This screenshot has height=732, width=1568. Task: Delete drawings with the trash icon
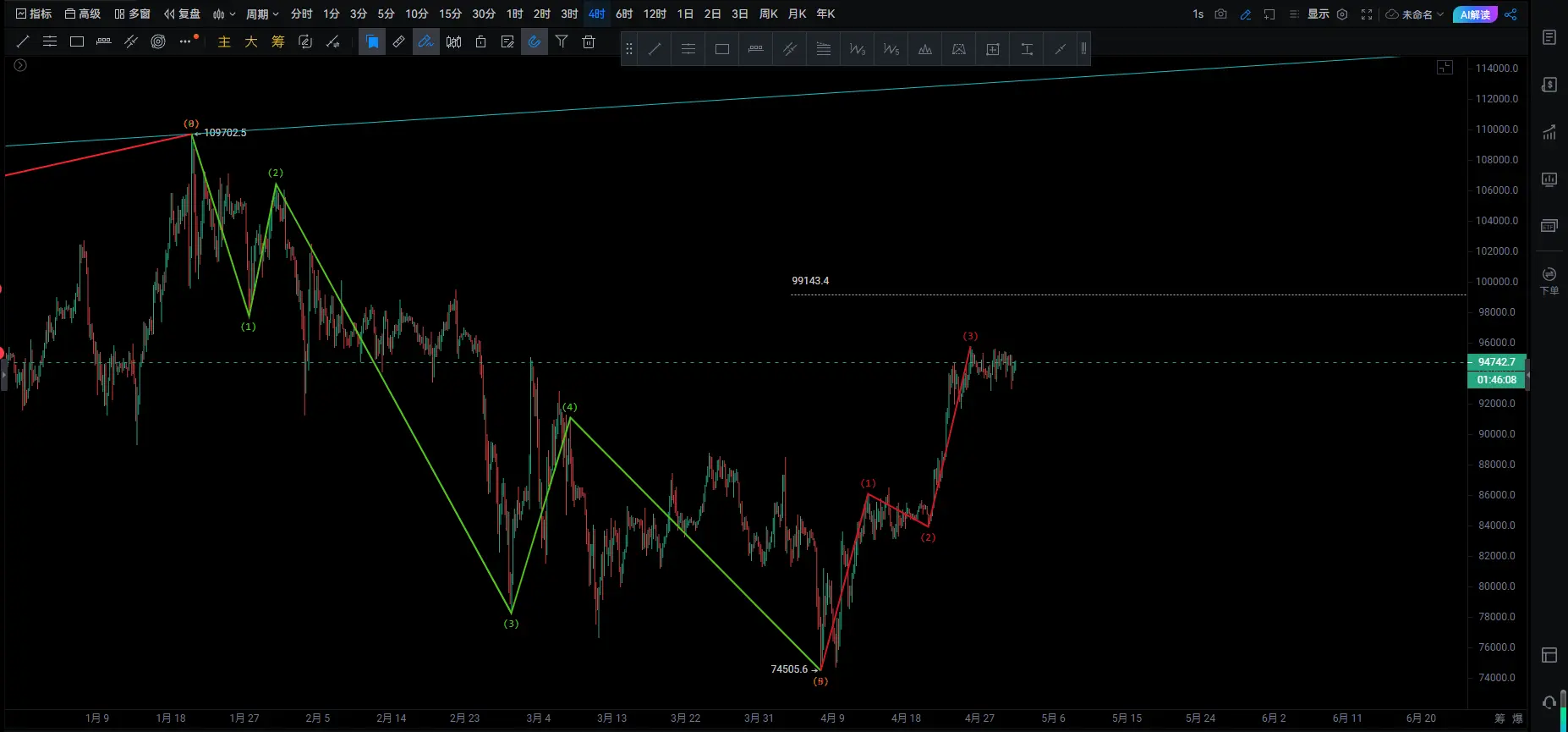tap(589, 41)
